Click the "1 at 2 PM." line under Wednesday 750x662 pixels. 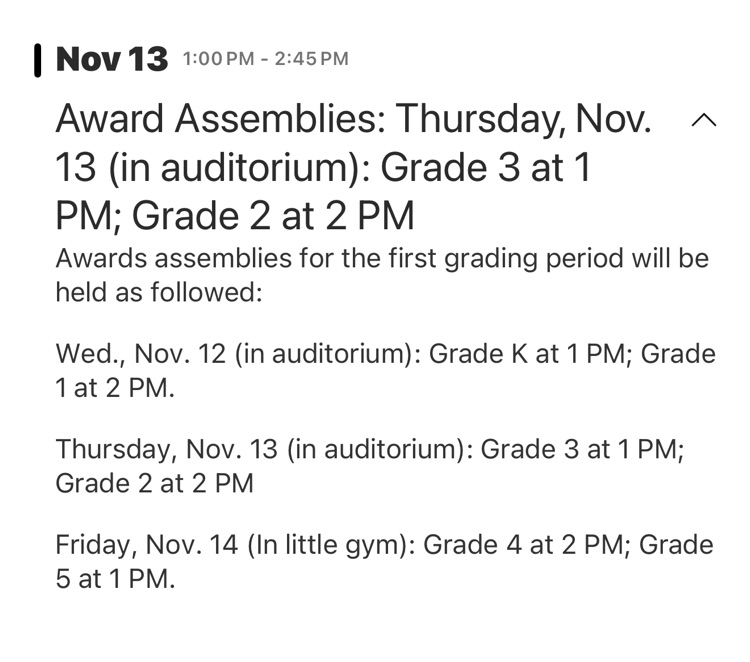(115, 388)
